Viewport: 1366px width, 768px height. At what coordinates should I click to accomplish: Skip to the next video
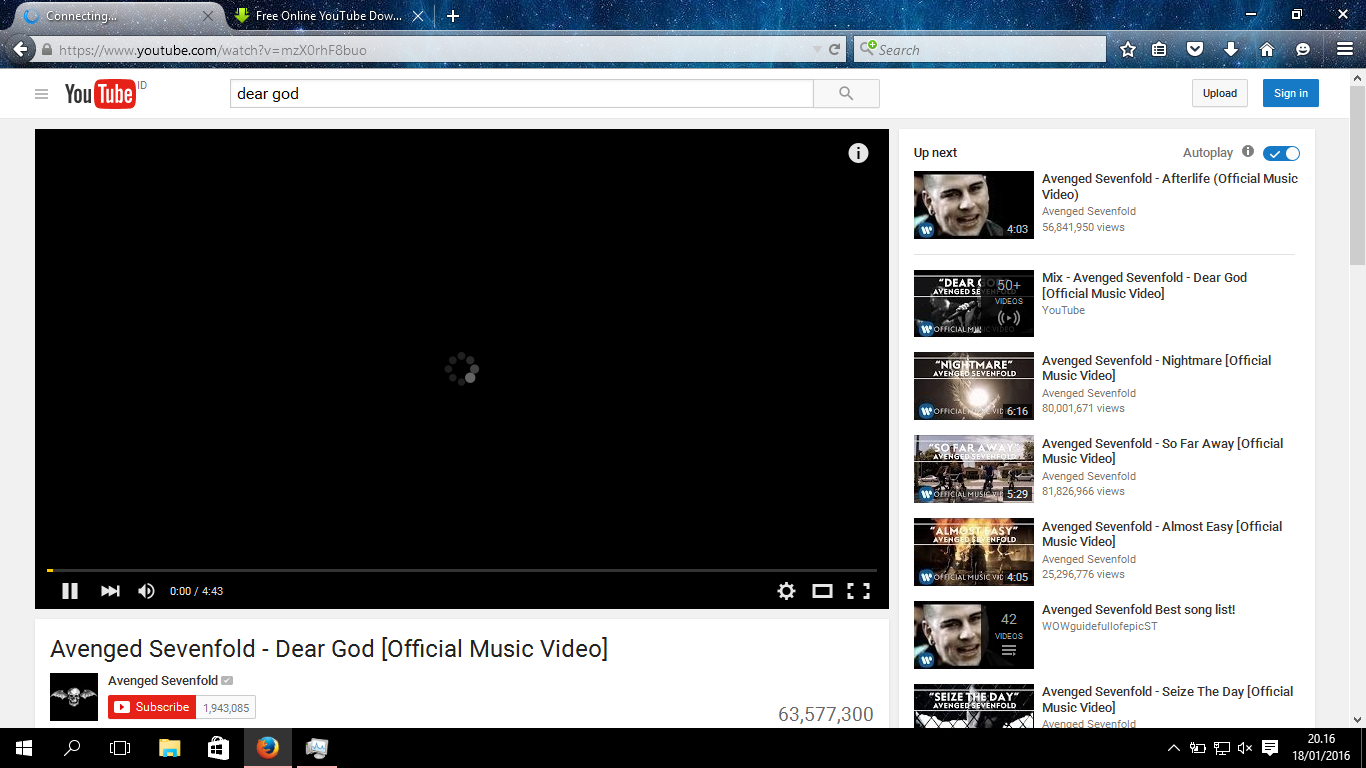click(110, 591)
